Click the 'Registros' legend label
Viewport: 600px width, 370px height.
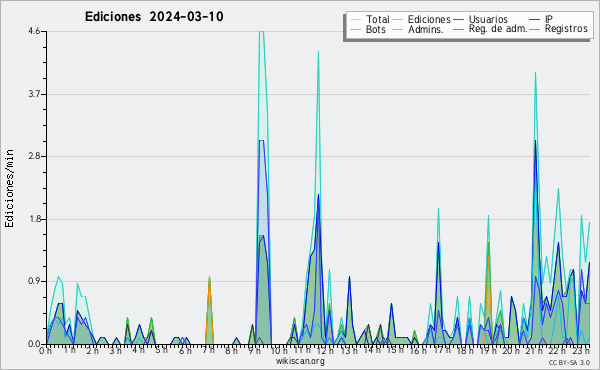point(566,29)
